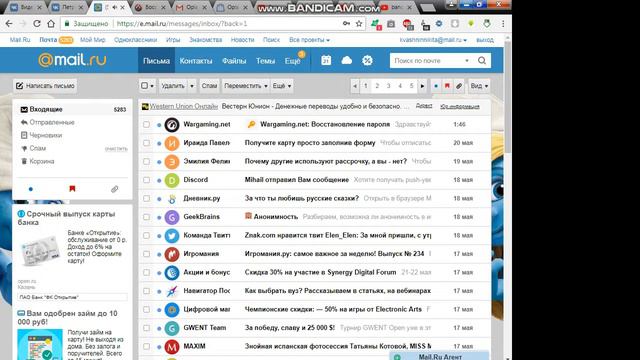Click очистить next to Спам folder
This screenshot has height=360, width=640.
(116, 149)
